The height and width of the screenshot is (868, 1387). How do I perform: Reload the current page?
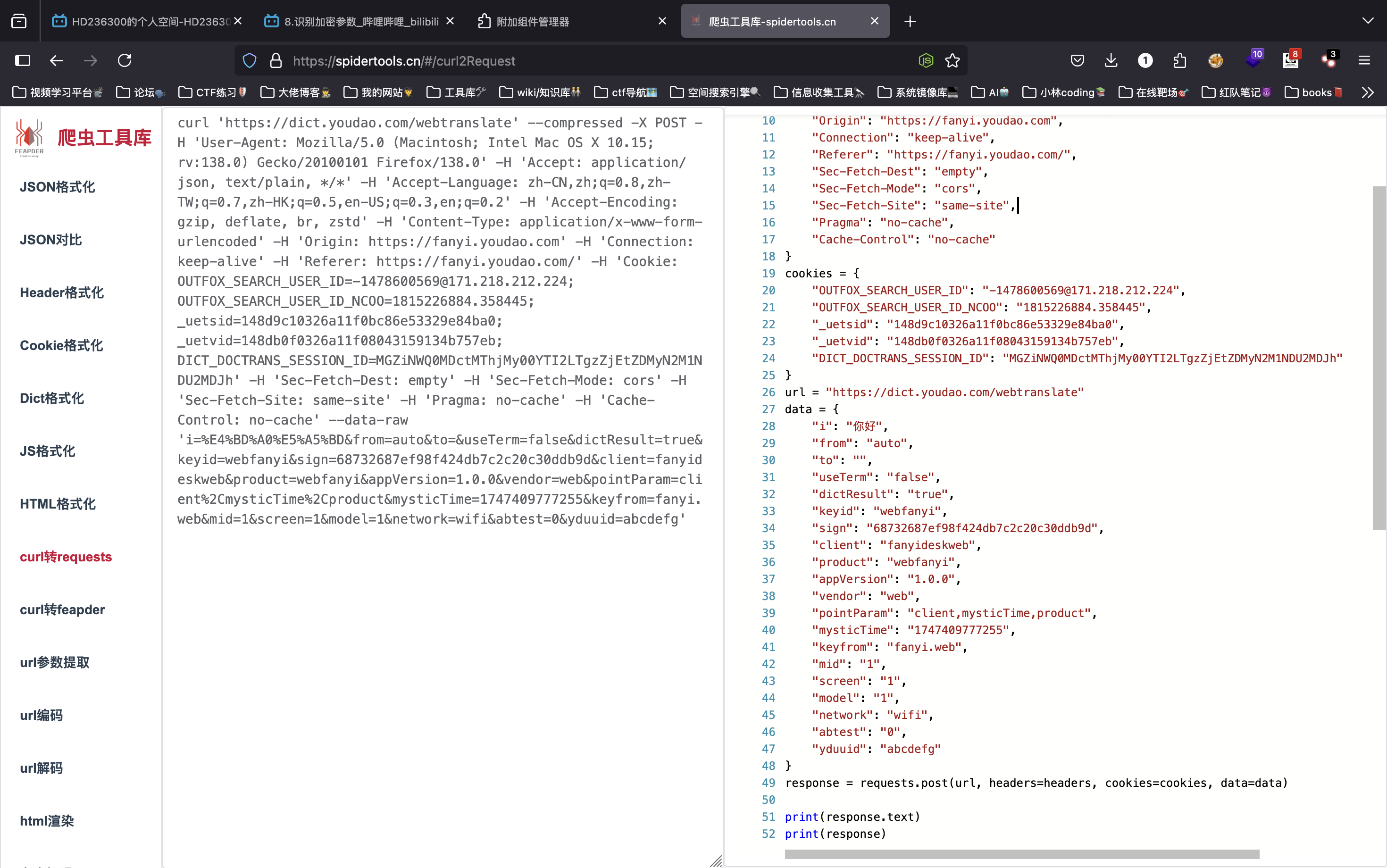125,60
